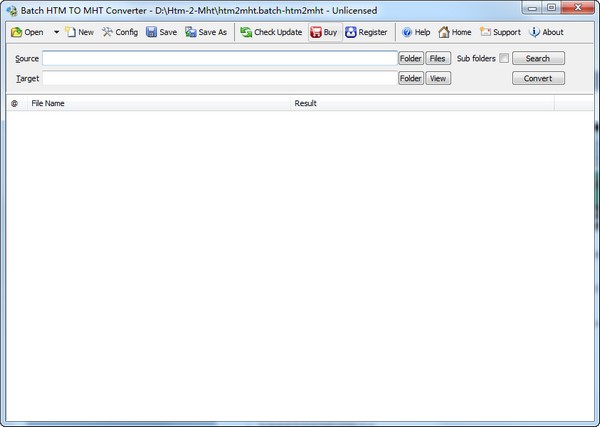Open Support from the toolbar
600x427 pixels.
coord(501,32)
